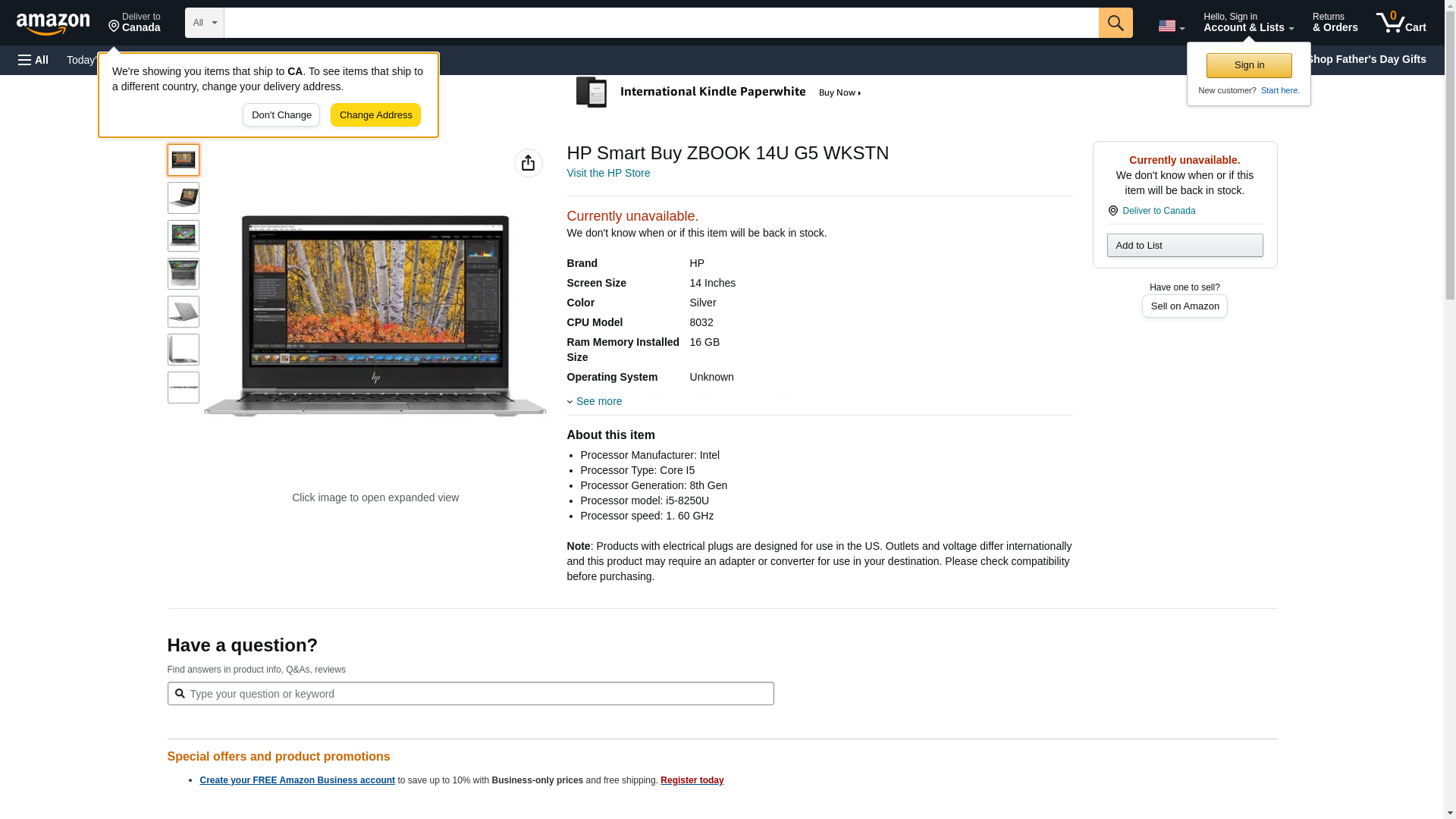Click the Add to List button

click(x=1184, y=245)
